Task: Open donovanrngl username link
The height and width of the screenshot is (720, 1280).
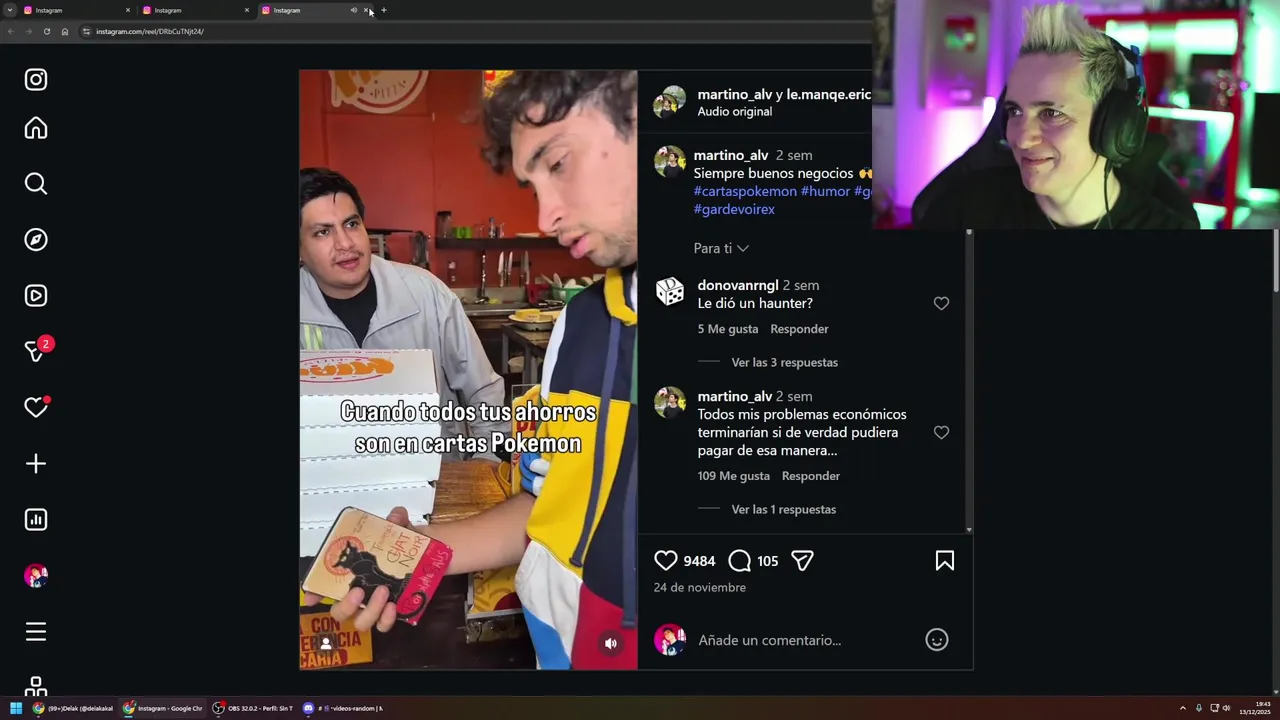Action: pos(738,285)
